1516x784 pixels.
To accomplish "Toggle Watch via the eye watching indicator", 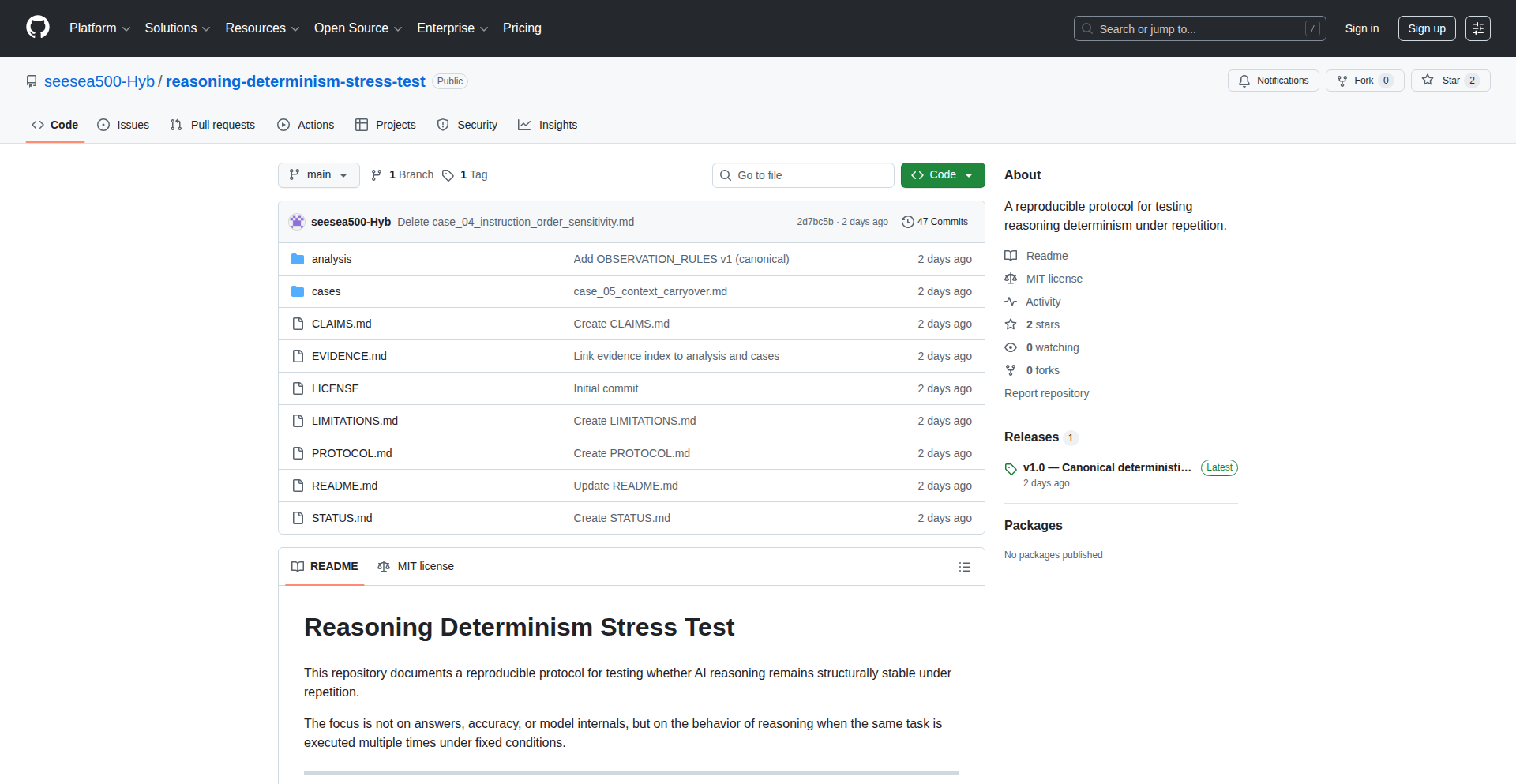I will coord(1011,347).
